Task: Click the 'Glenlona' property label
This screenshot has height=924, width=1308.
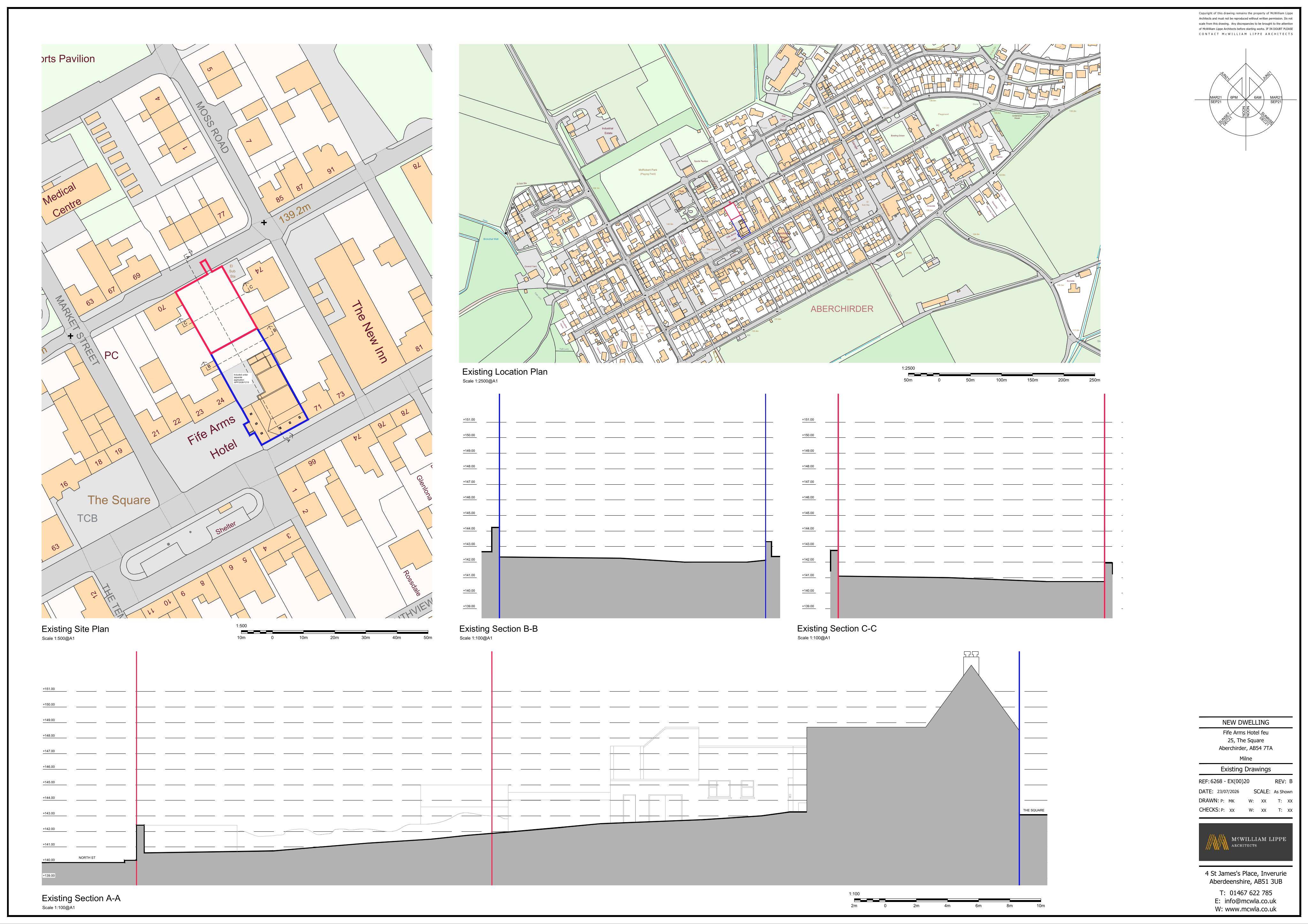Action: pyautogui.click(x=424, y=488)
